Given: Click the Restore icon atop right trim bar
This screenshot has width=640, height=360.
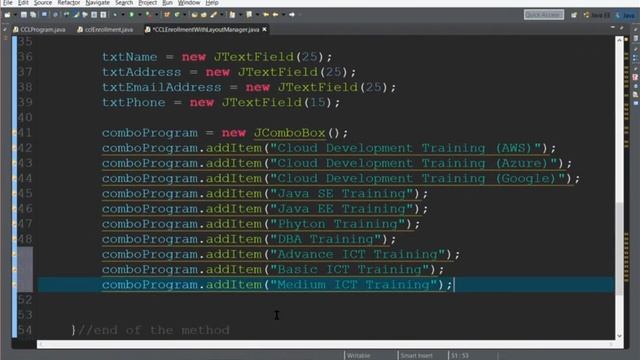Looking at the screenshot, I should click(x=636, y=30).
